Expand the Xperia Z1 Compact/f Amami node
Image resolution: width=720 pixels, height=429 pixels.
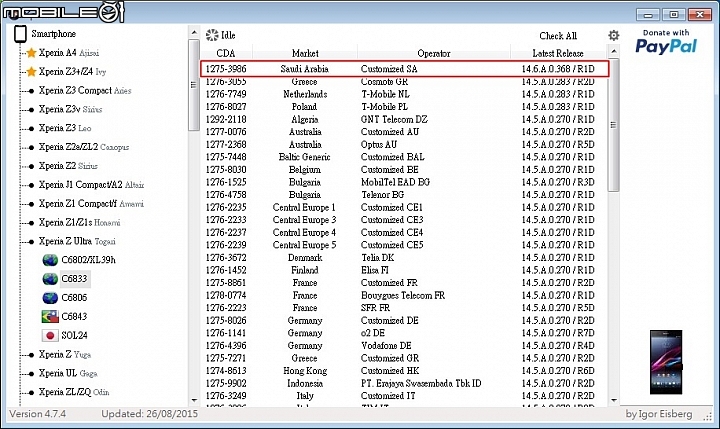pyautogui.click(x=31, y=204)
